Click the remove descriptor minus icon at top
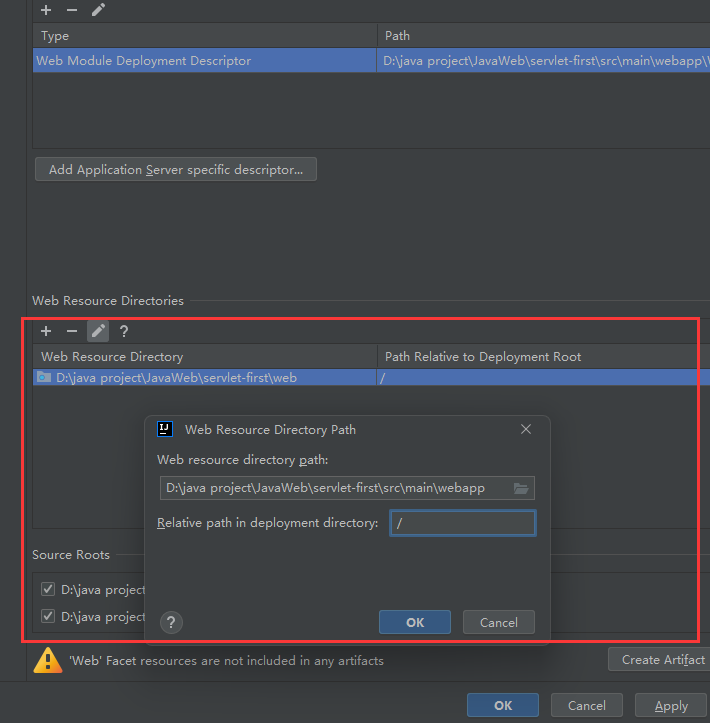 [72, 10]
